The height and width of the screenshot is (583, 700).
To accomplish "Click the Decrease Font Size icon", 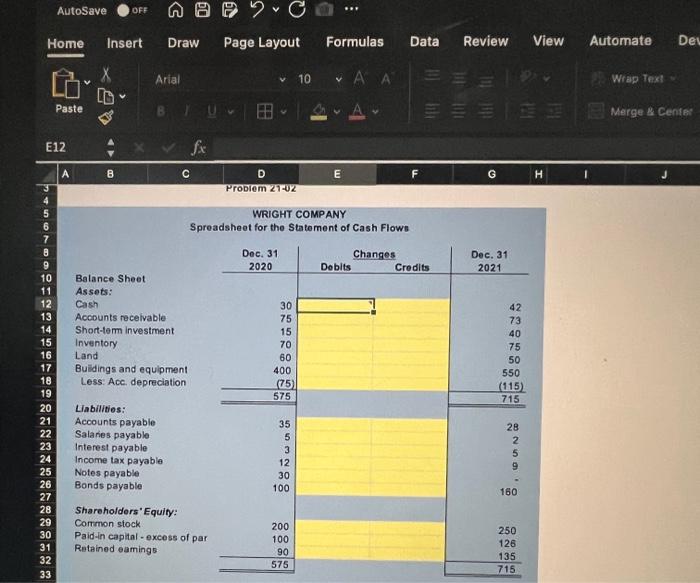I will [x=386, y=79].
